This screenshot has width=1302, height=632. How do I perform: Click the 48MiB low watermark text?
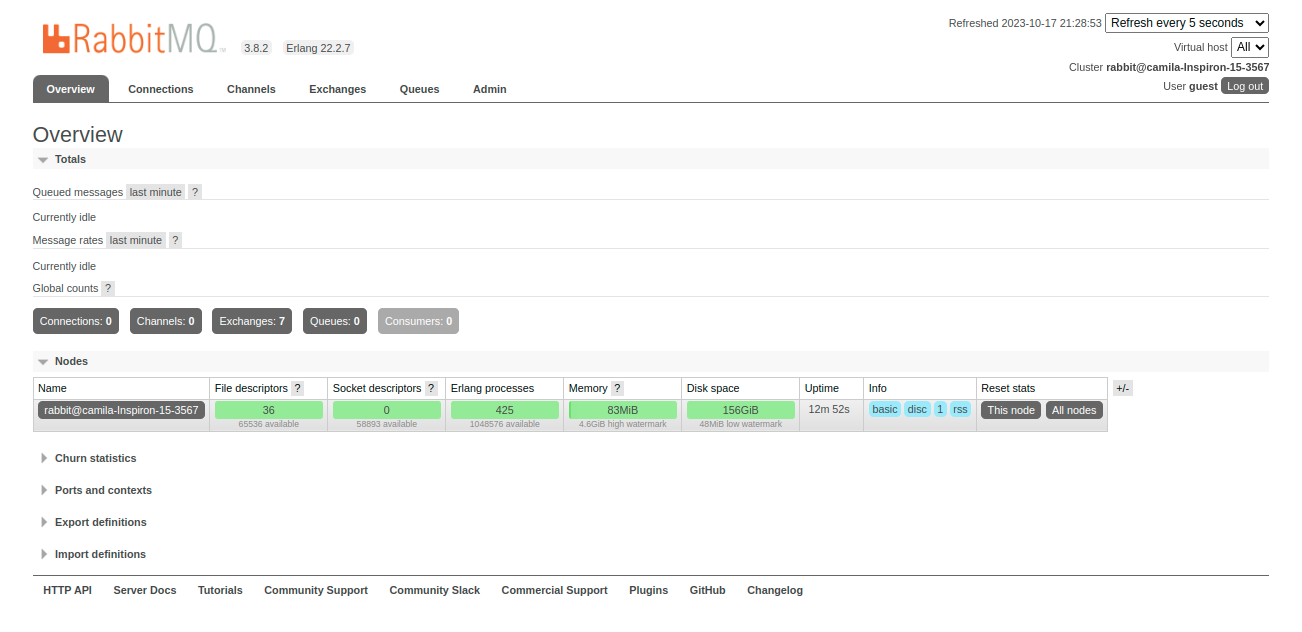pyautogui.click(x=741, y=424)
